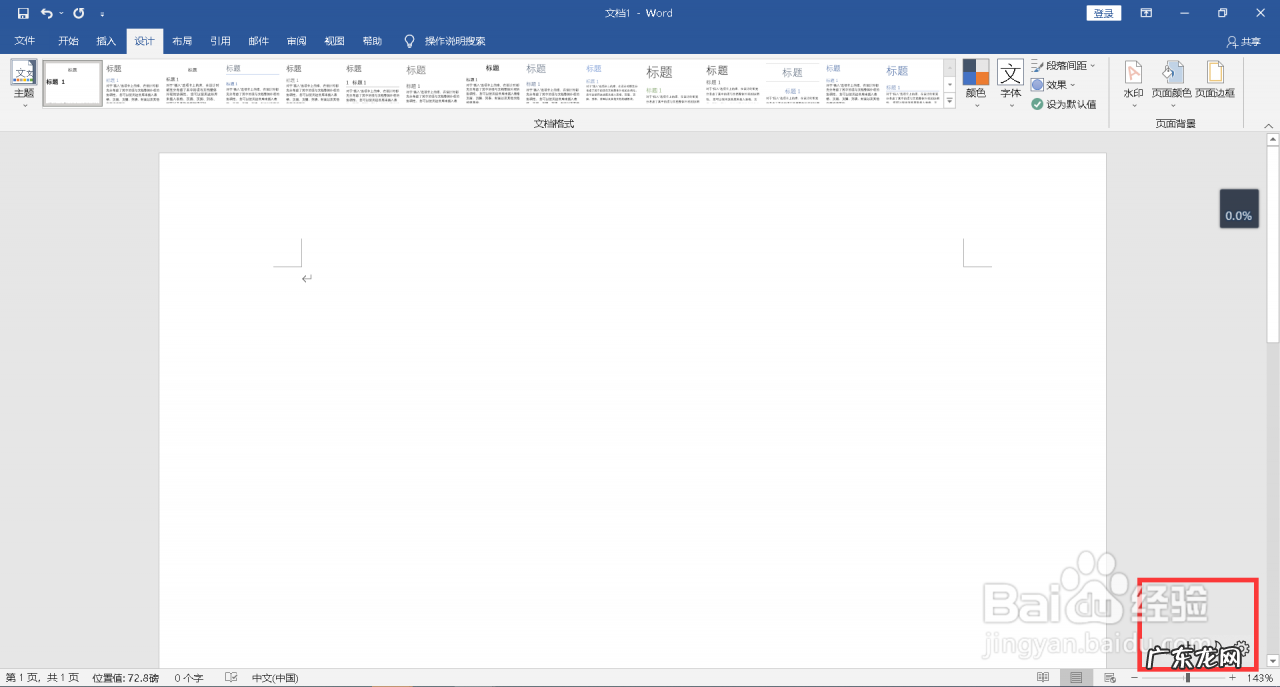This screenshot has height=687, width=1280.
Task: Switch to Web Layout view in status bar
Action: point(1110,678)
